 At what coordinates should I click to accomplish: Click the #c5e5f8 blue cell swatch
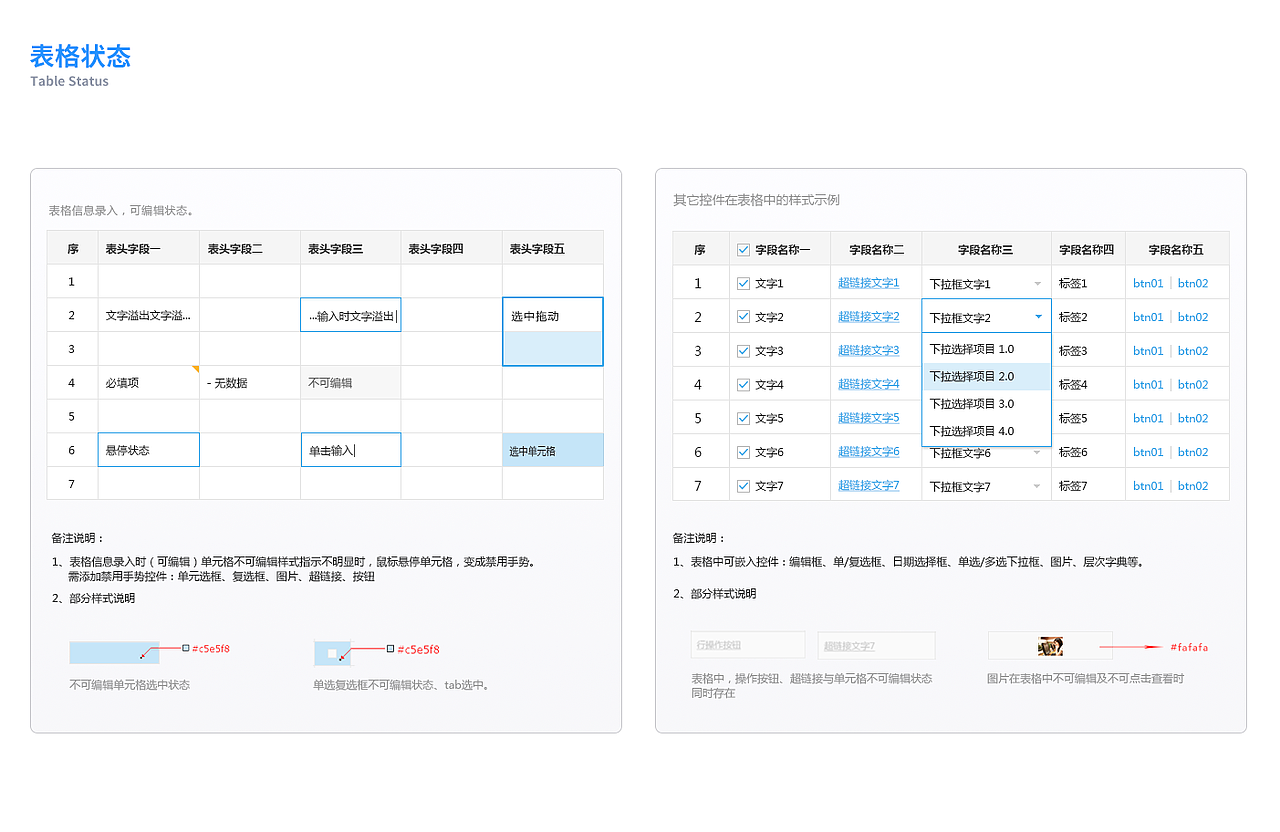(114, 653)
